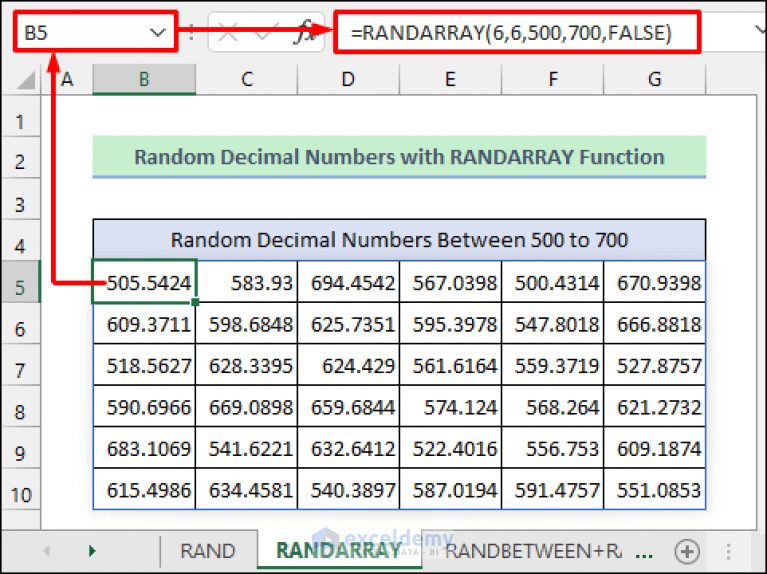This screenshot has height=574, width=767.
Task: Select cell containing 598.6848
Action: pyautogui.click(x=247, y=323)
